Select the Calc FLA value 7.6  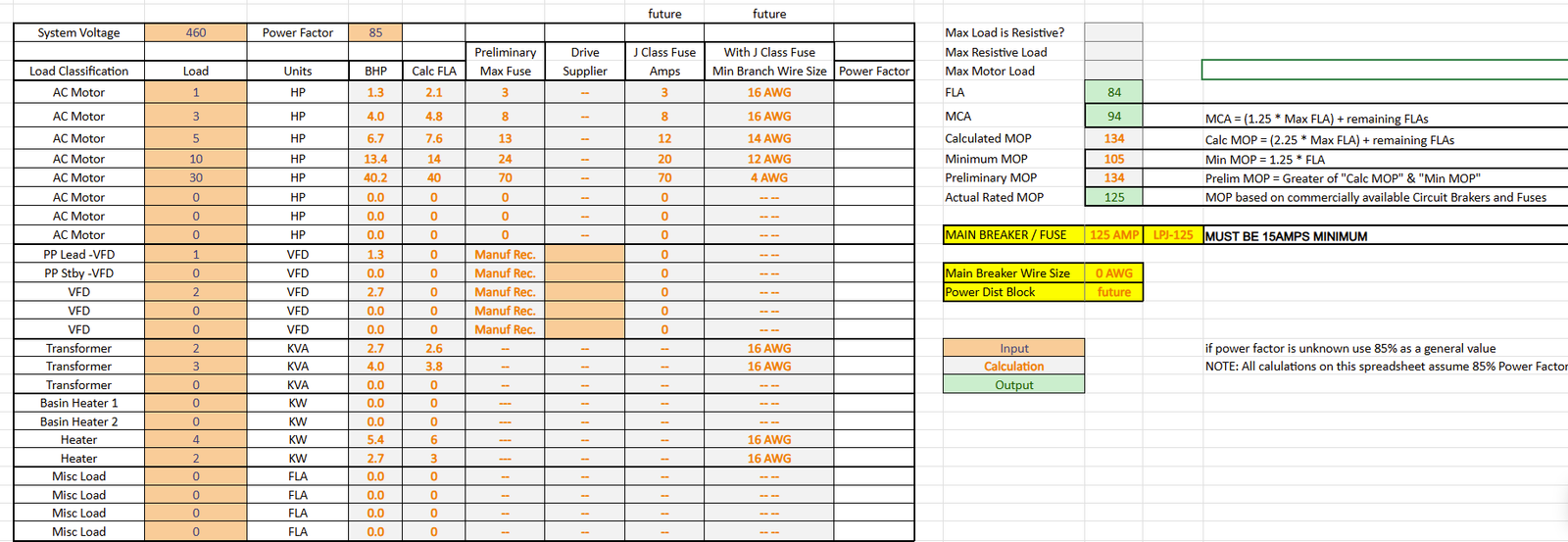point(434,138)
